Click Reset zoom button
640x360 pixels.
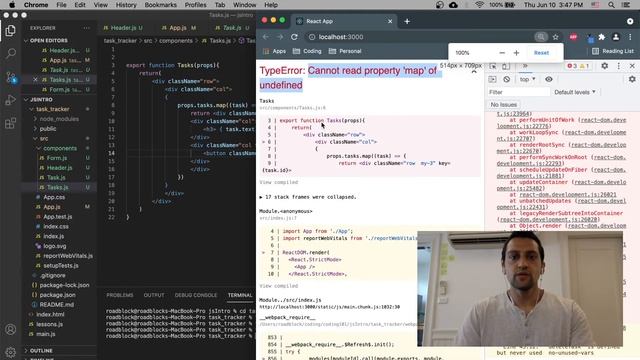541,53
